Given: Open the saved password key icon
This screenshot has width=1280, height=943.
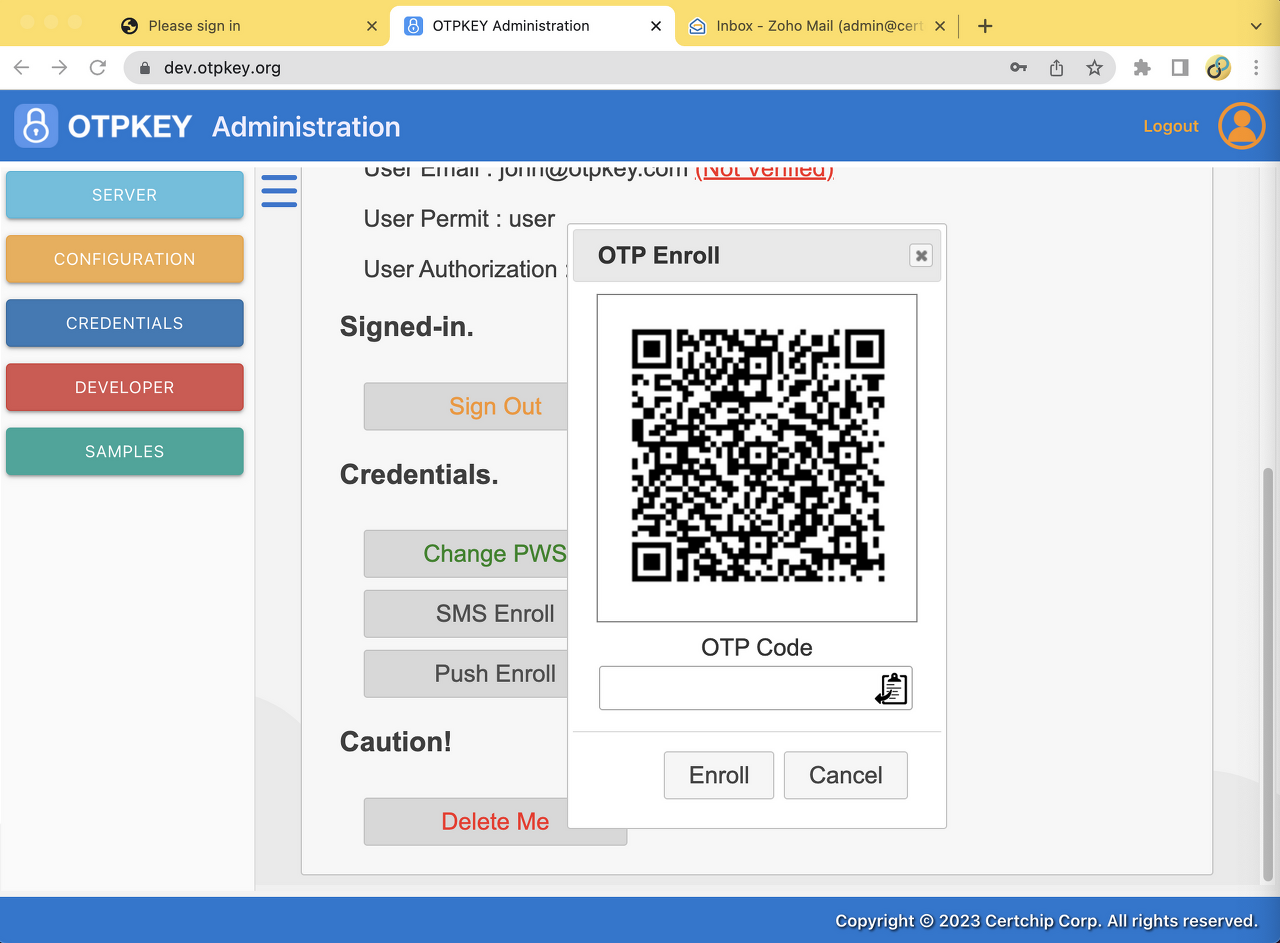Looking at the screenshot, I should pos(1018,68).
